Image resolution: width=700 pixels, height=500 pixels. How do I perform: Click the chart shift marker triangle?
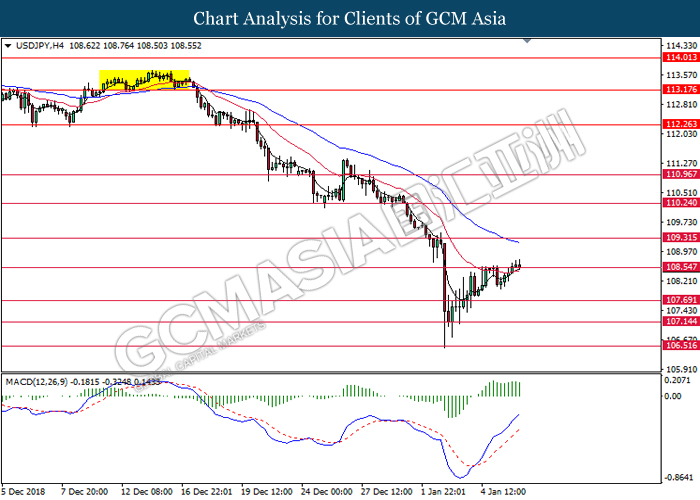[x=527, y=41]
